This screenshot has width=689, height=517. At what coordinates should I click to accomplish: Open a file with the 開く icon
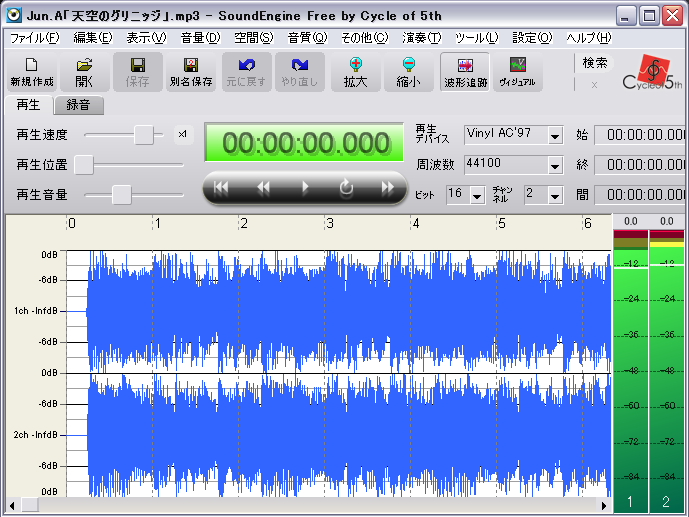tap(84, 72)
